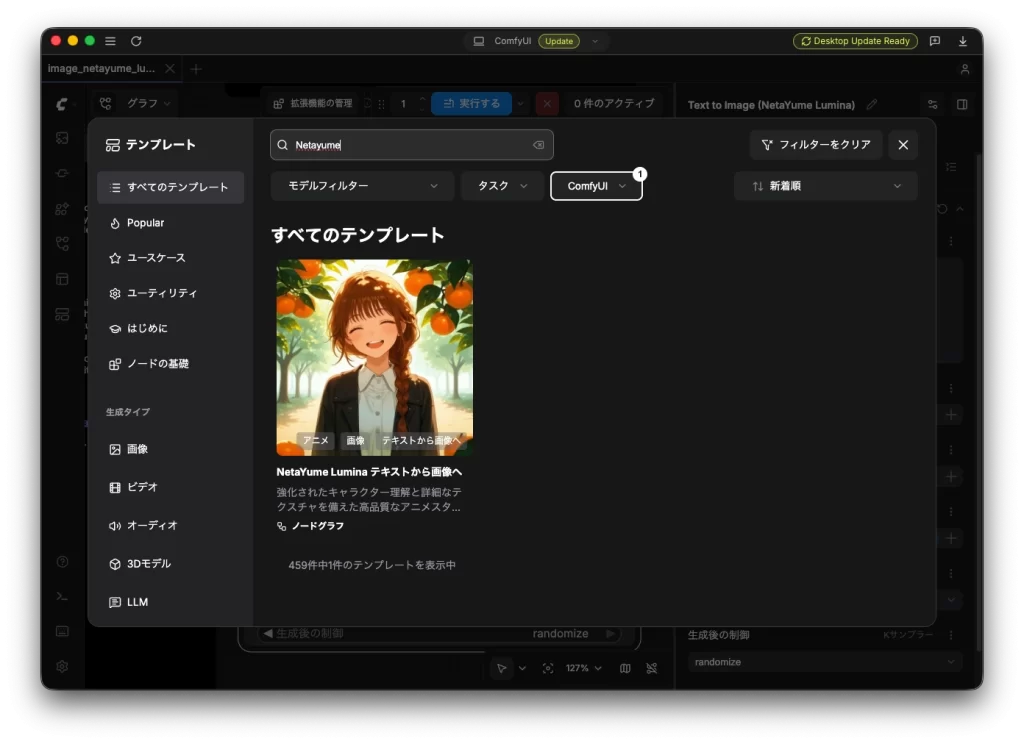The height and width of the screenshot is (744, 1024).
Task: Open the templates icon in left sidebar
Action: click(x=62, y=314)
